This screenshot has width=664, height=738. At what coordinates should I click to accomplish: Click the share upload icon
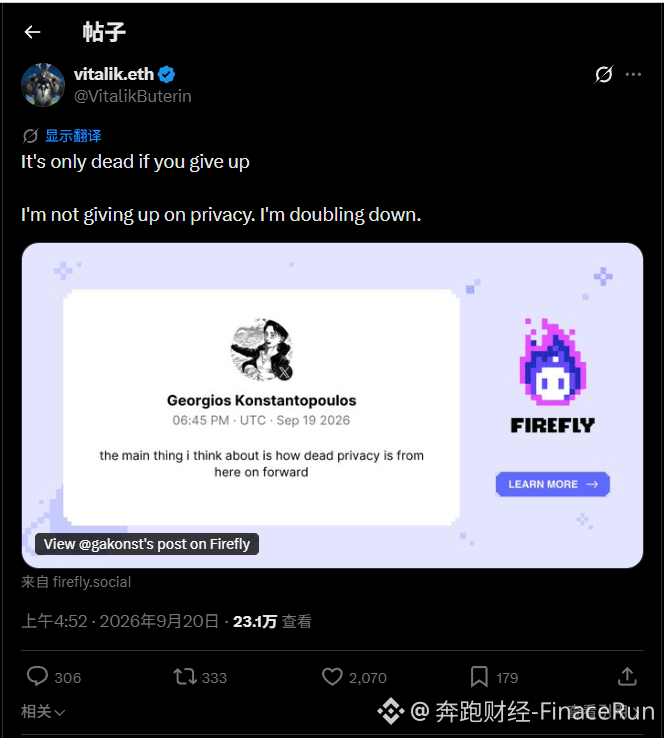627,676
